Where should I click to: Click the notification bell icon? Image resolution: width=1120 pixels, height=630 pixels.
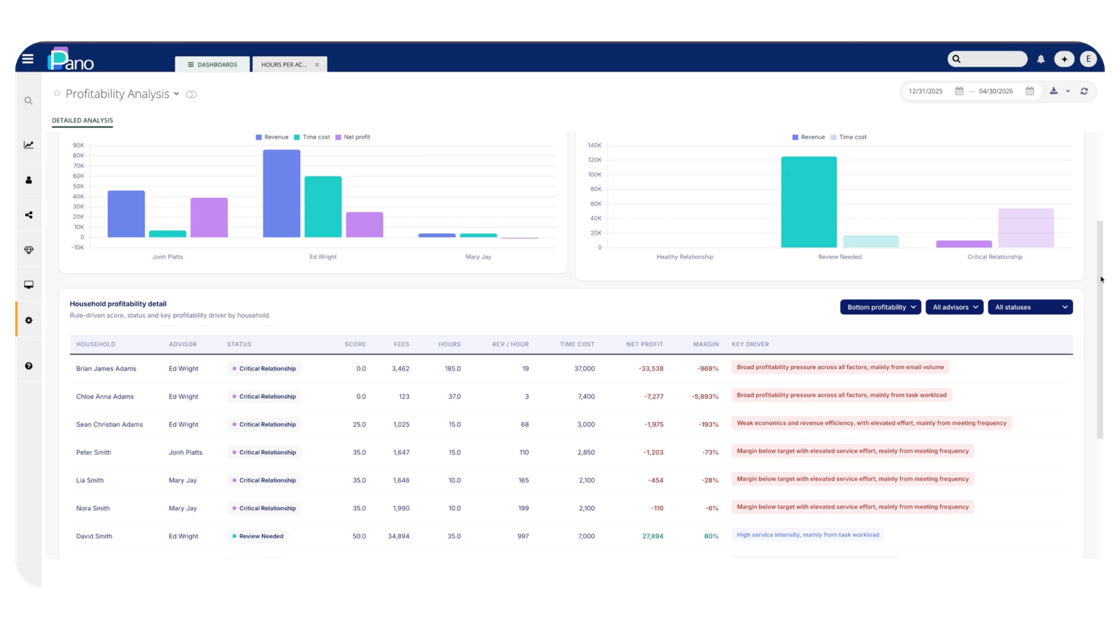point(1041,59)
